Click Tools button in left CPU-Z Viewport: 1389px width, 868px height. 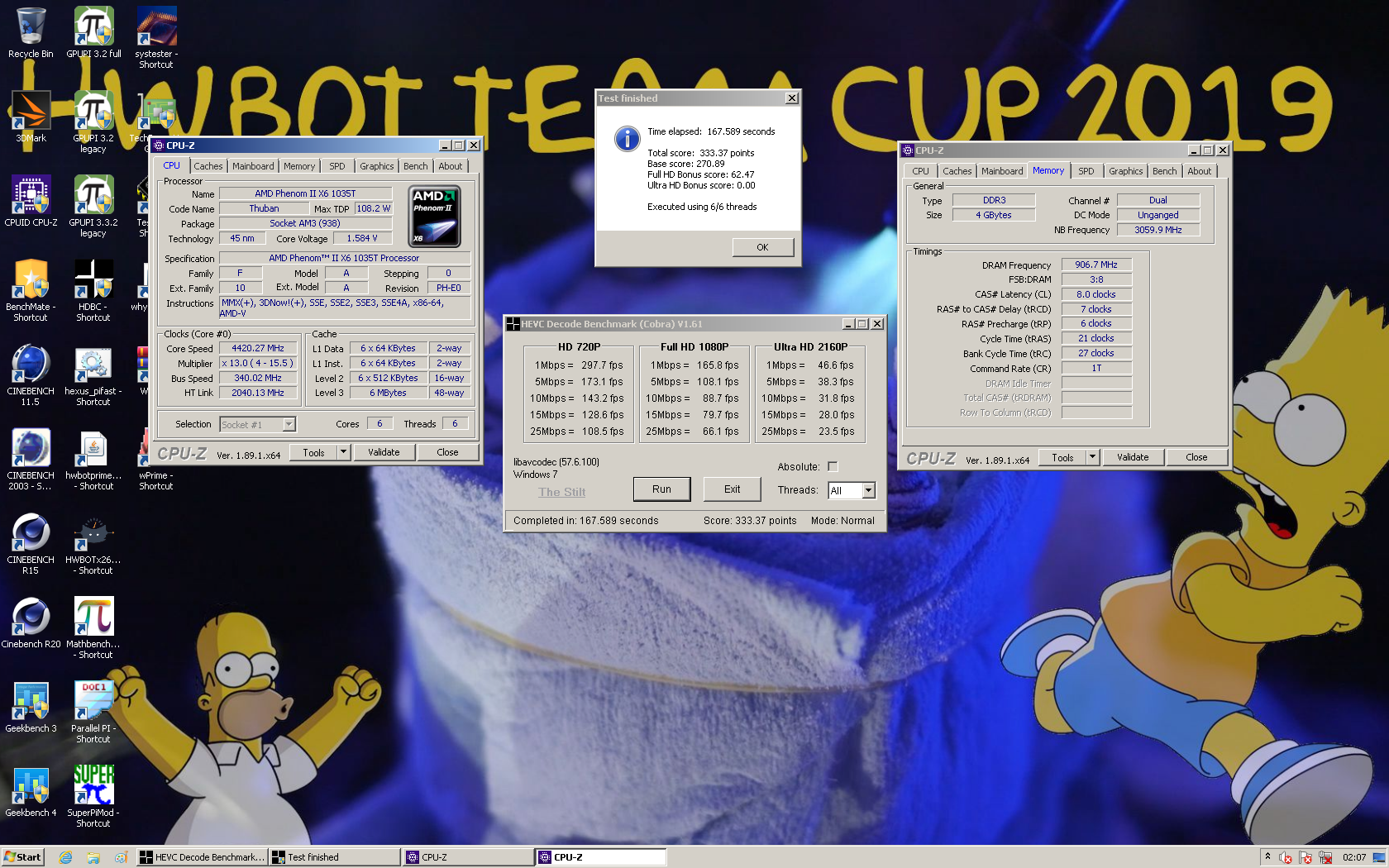pyautogui.click(x=314, y=452)
